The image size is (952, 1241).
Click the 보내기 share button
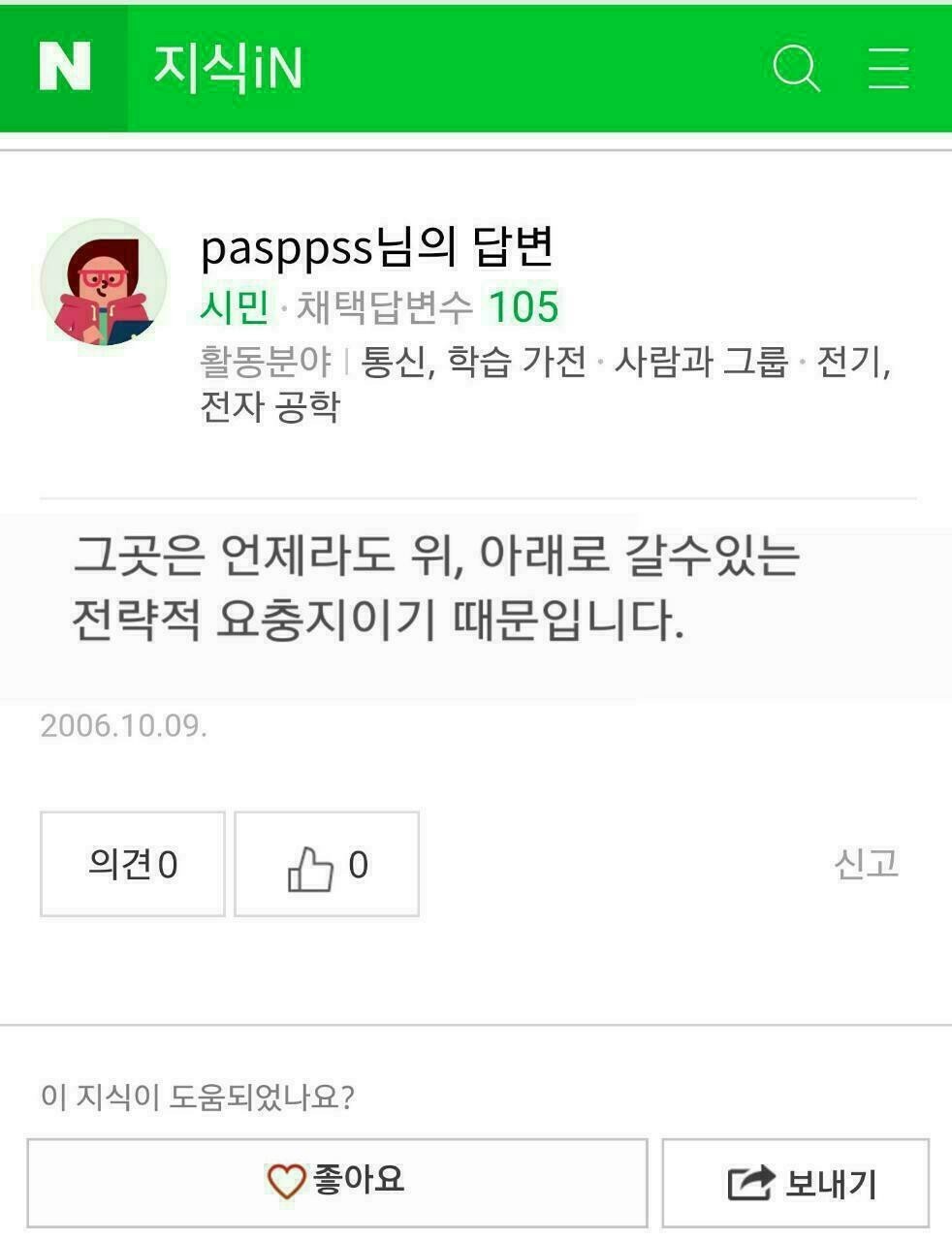point(796,1183)
